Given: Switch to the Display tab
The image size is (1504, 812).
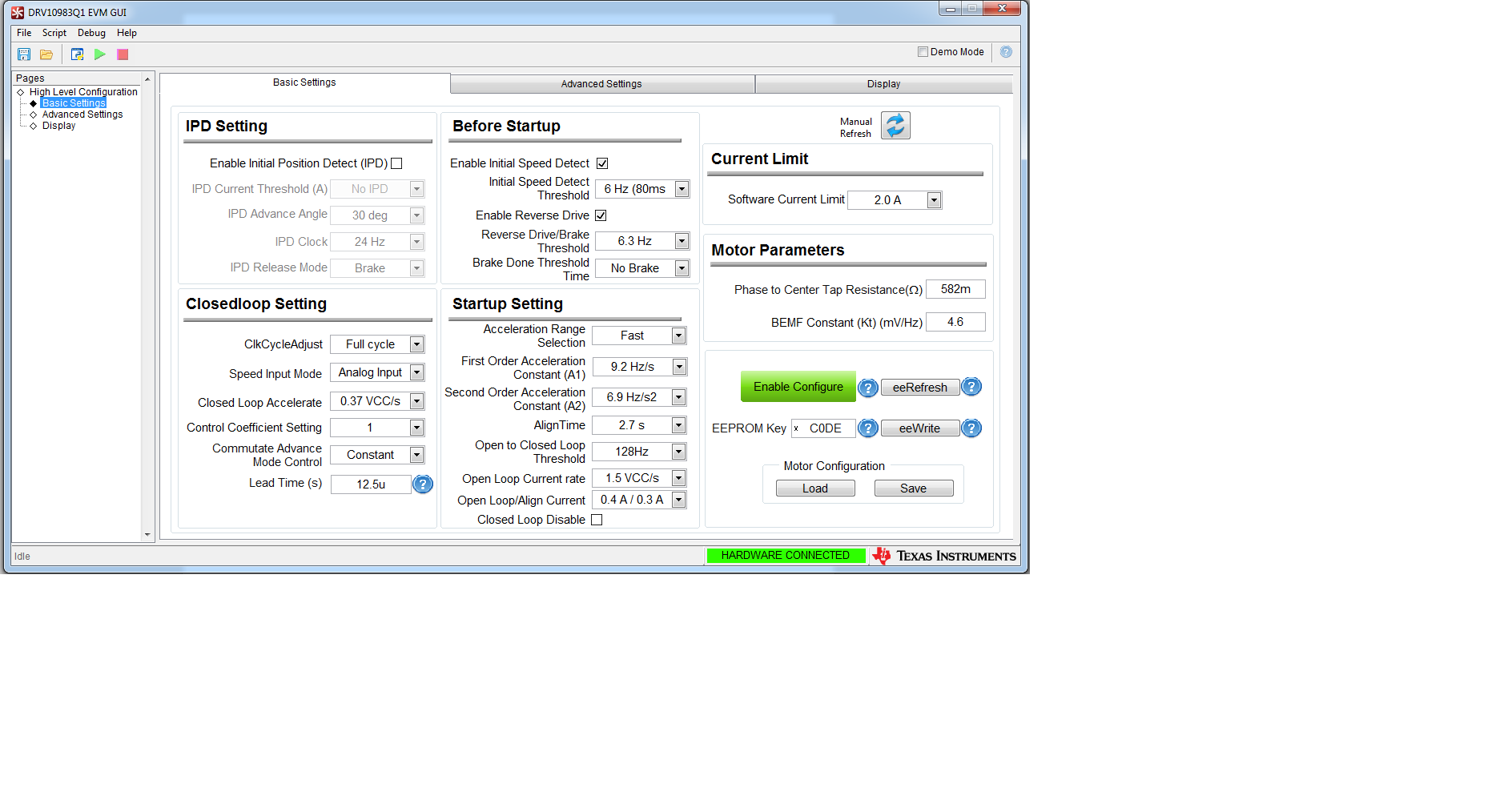Looking at the screenshot, I should (883, 84).
